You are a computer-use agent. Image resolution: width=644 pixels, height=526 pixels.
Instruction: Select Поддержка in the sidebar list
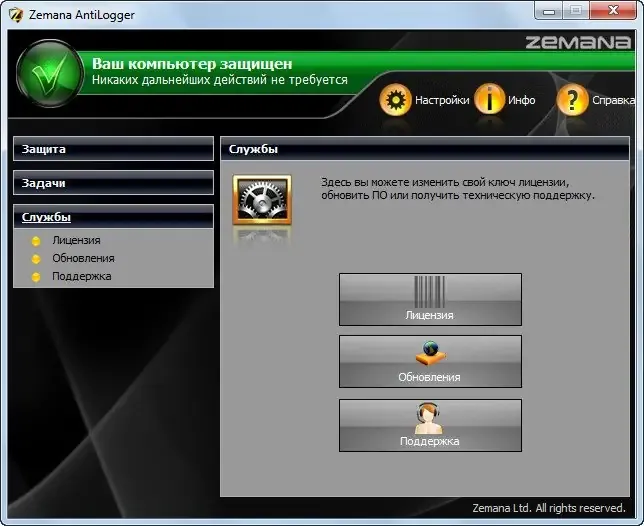82,276
